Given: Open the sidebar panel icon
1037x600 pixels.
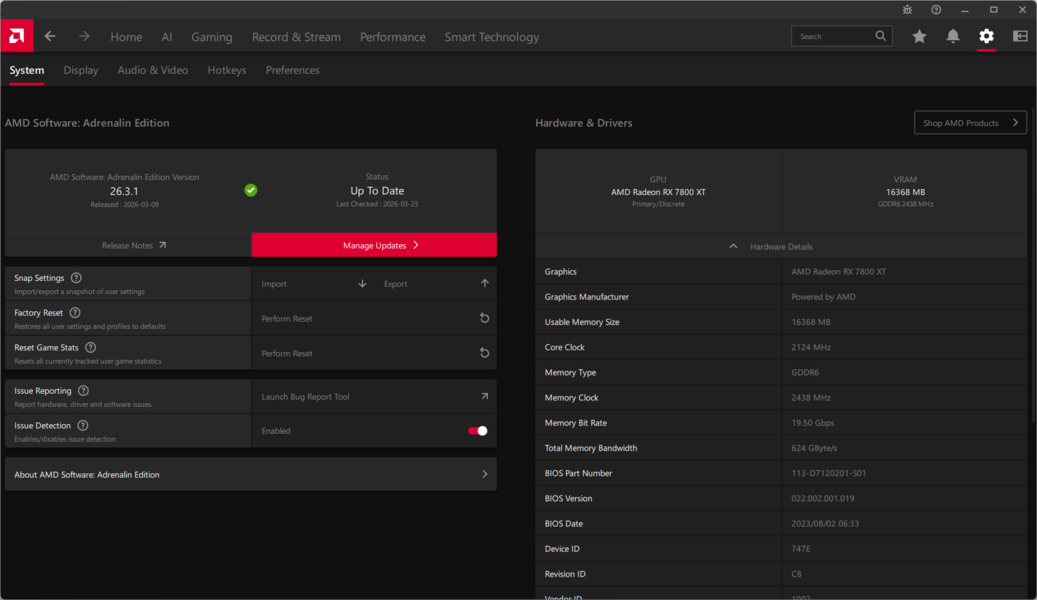Looking at the screenshot, I should point(1020,37).
